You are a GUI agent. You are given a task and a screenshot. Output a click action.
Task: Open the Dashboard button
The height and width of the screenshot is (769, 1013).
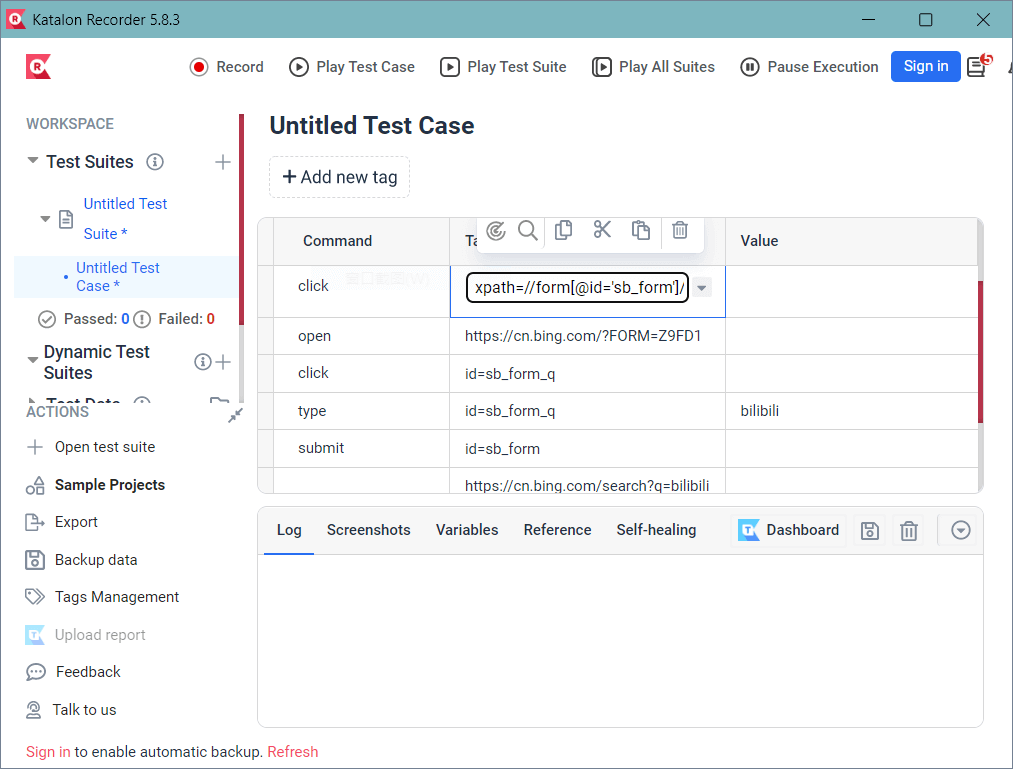pos(788,531)
